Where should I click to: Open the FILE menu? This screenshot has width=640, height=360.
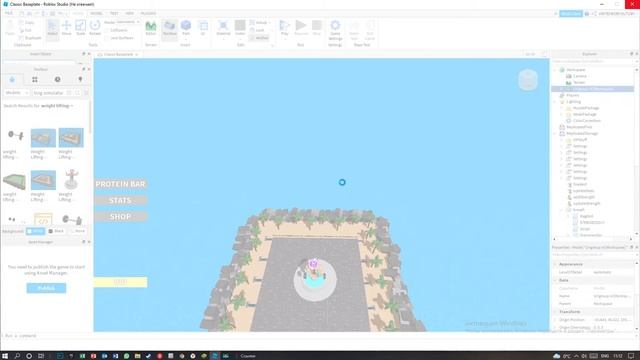point(9,13)
